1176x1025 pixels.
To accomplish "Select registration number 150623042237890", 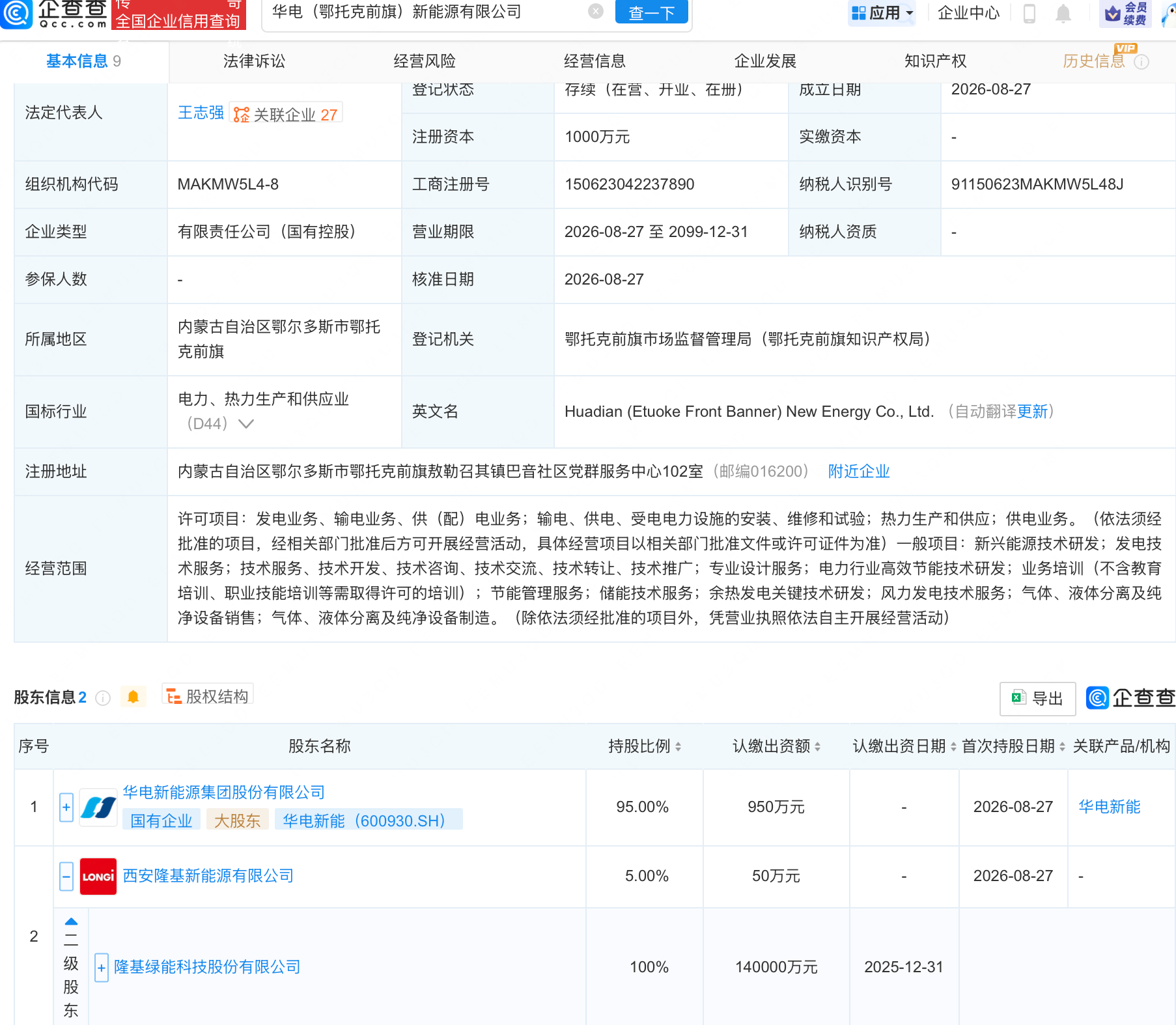I will click(630, 184).
